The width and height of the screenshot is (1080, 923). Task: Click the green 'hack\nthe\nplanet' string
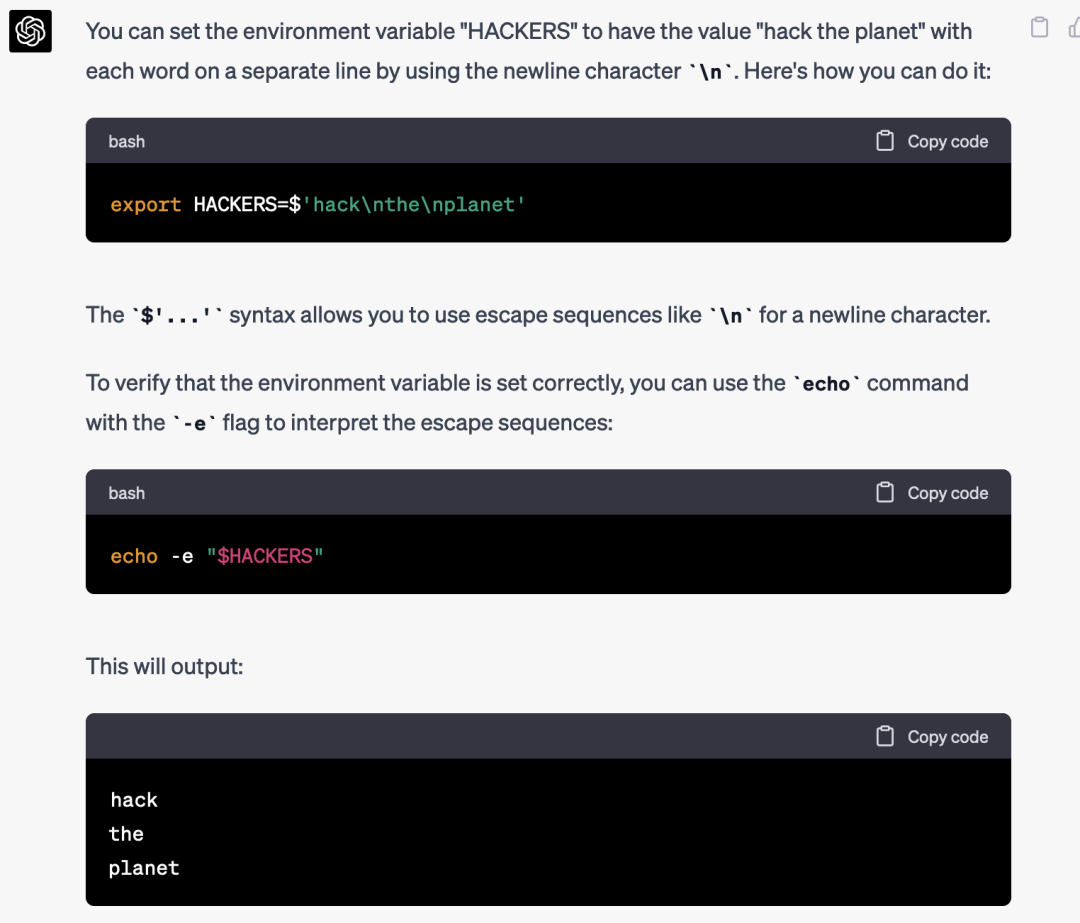point(420,205)
